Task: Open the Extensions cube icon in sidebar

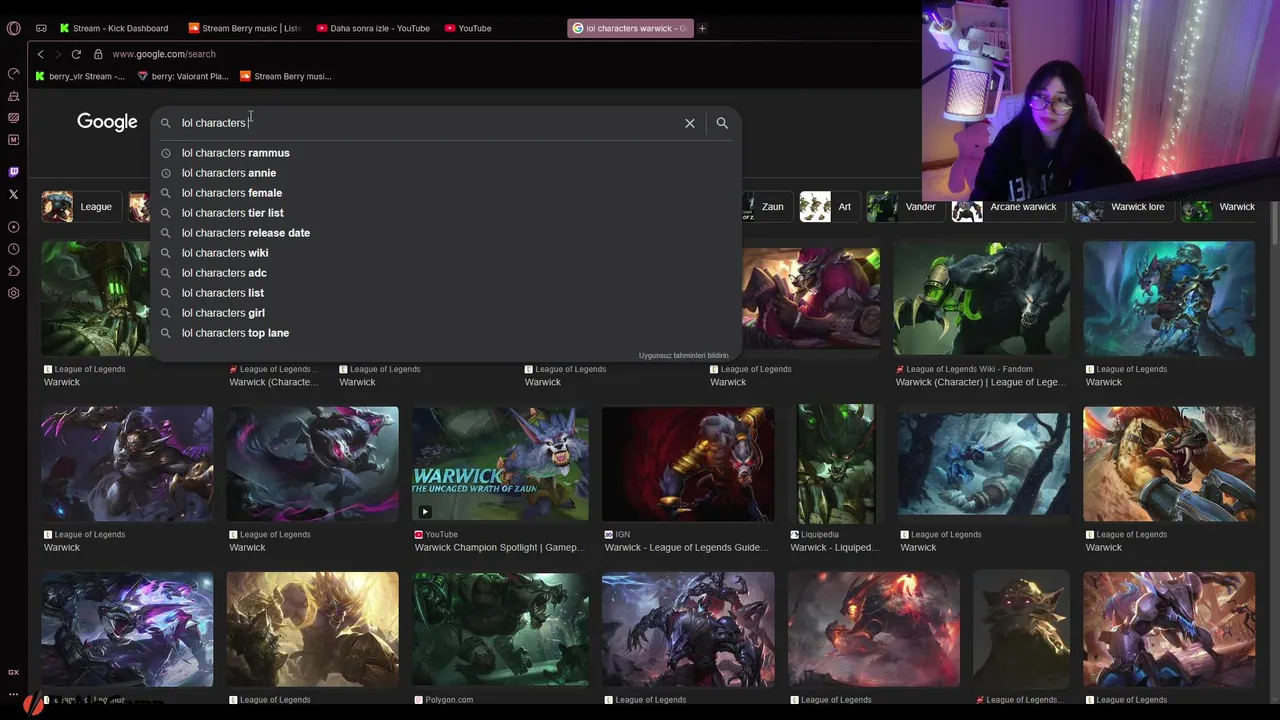Action: (x=13, y=271)
